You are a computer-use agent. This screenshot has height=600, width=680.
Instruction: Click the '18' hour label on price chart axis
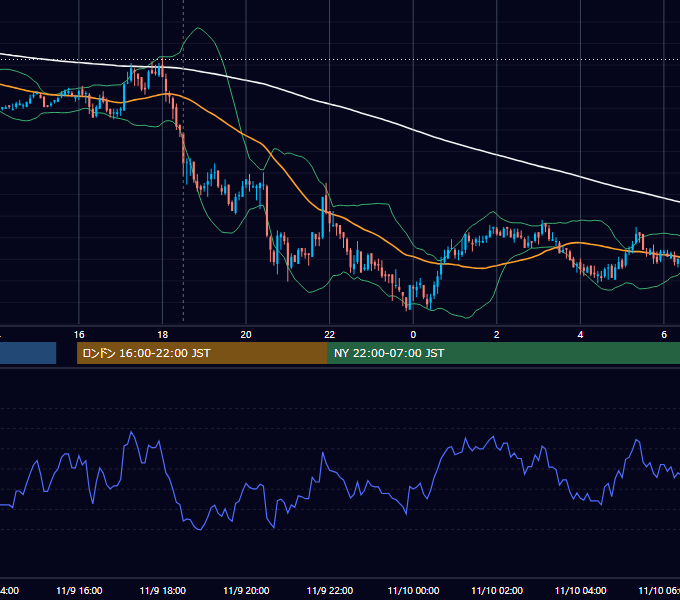162,335
